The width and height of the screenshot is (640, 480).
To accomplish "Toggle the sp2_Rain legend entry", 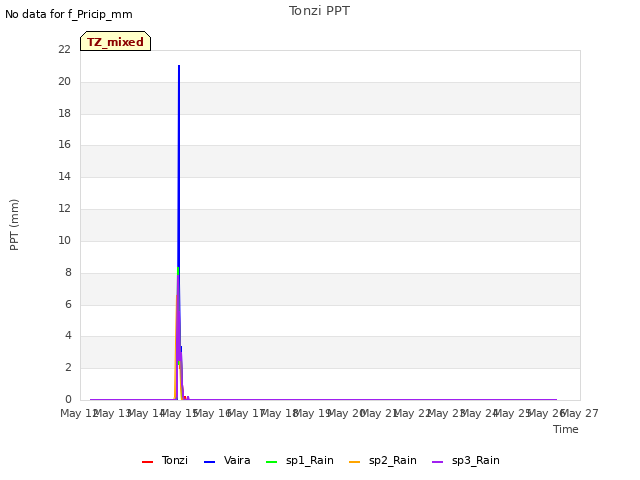I will (383, 460).
